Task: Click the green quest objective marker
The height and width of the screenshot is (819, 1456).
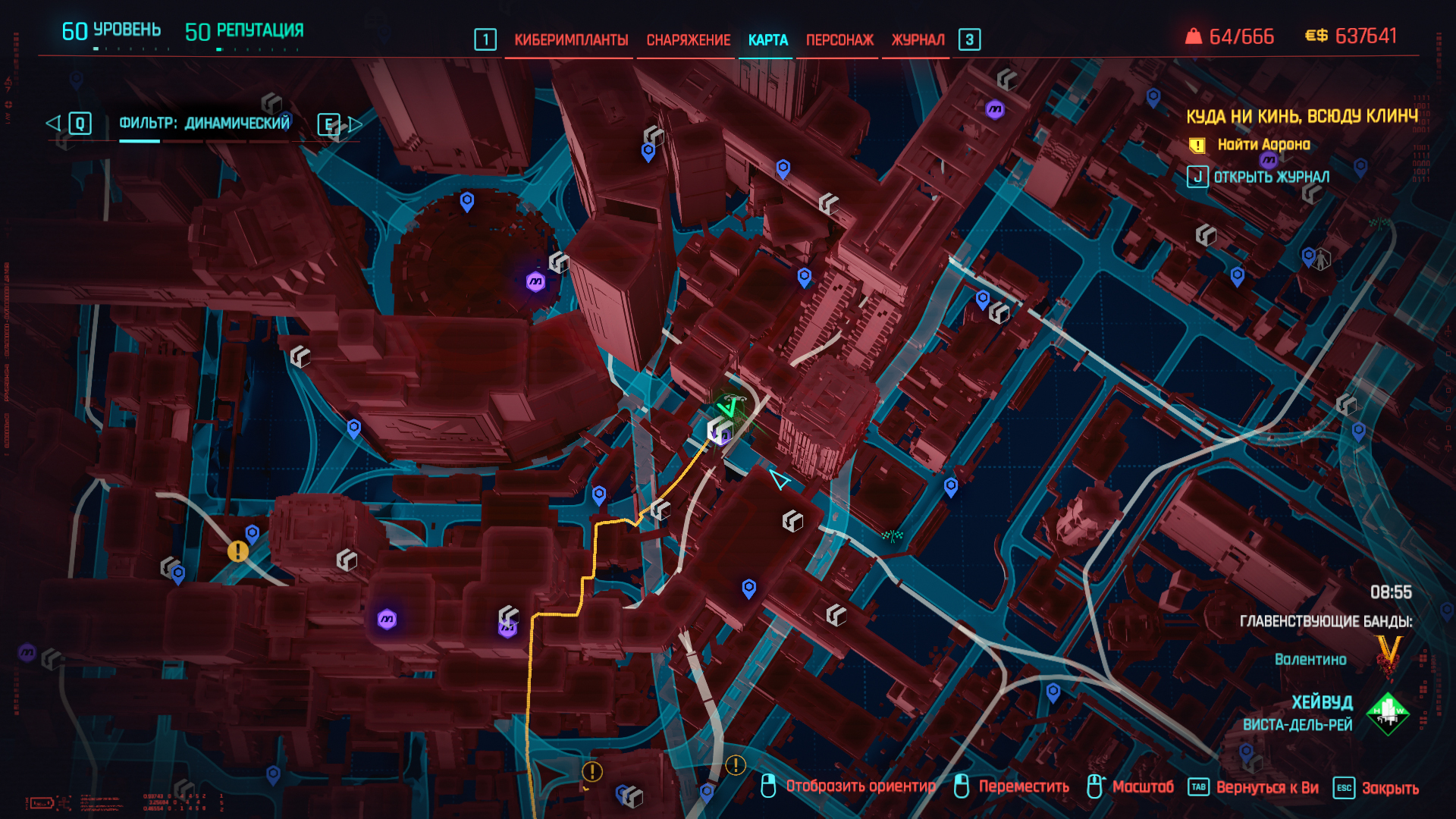Action: (730, 407)
